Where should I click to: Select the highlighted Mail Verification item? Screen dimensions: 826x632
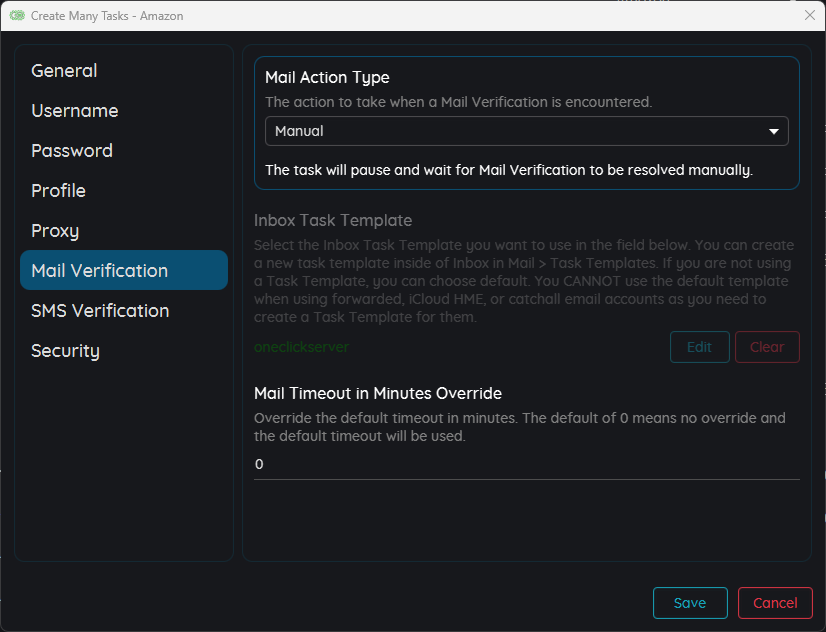[x=124, y=270]
